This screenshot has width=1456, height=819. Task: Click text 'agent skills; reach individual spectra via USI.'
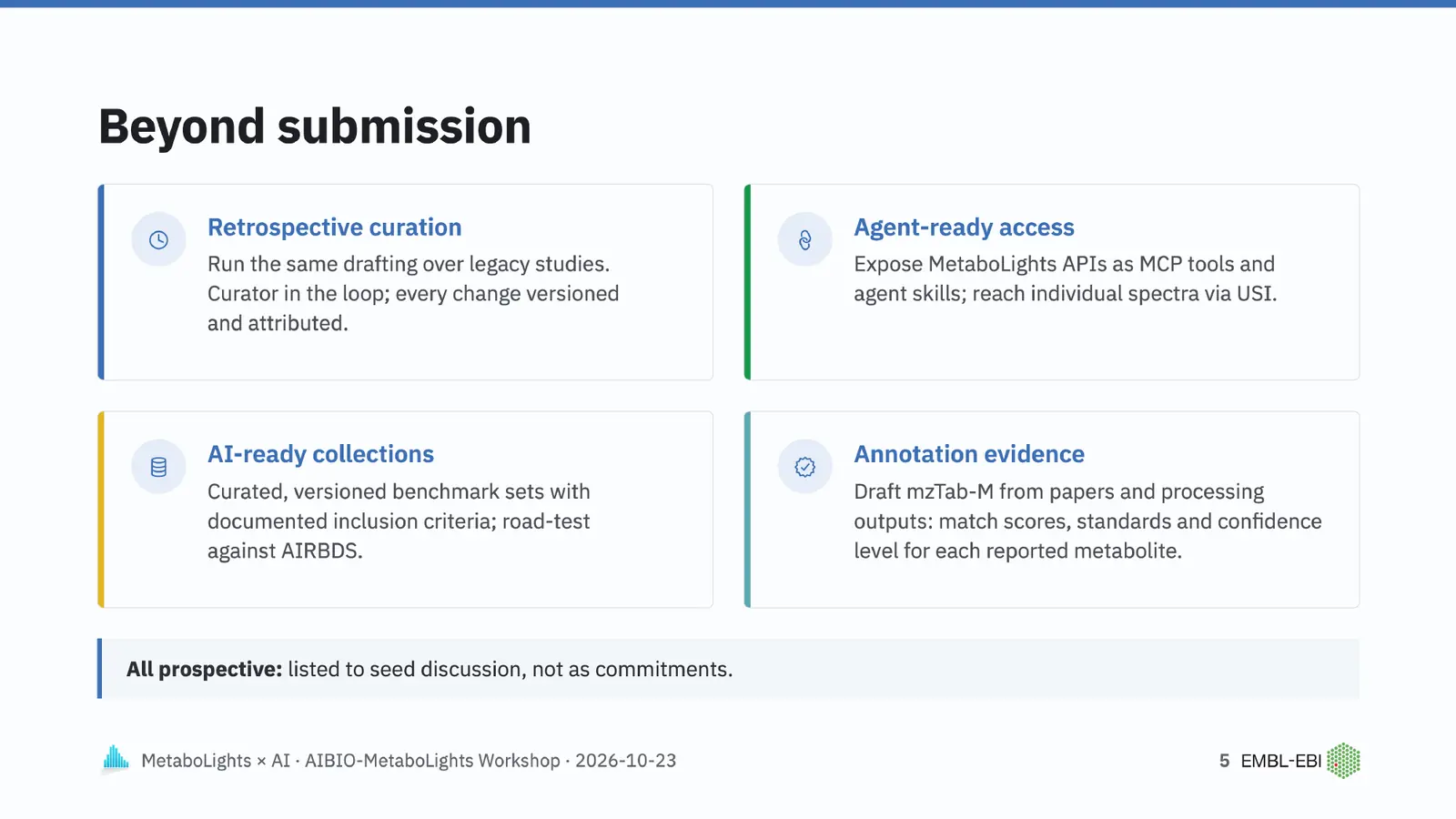1065,294
